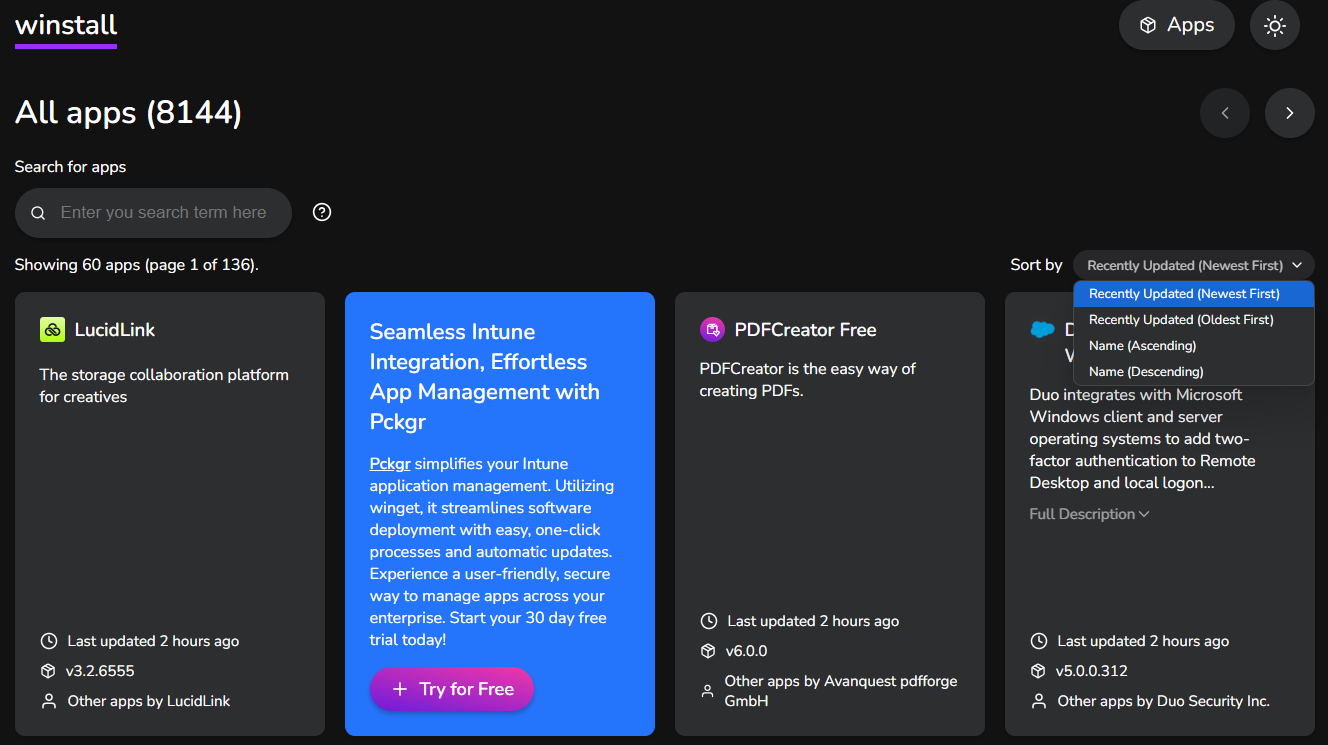Click the LucidLink version box icon
Image resolution: width=1328 pixels, height=745 pixels.
coord(48,671)
